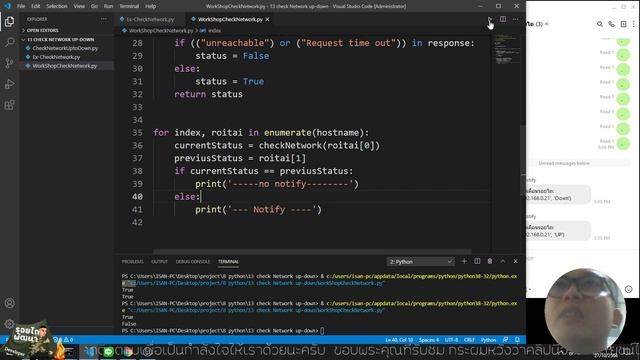Change encoding via 'UTF-8' status item

pos(451,340)
